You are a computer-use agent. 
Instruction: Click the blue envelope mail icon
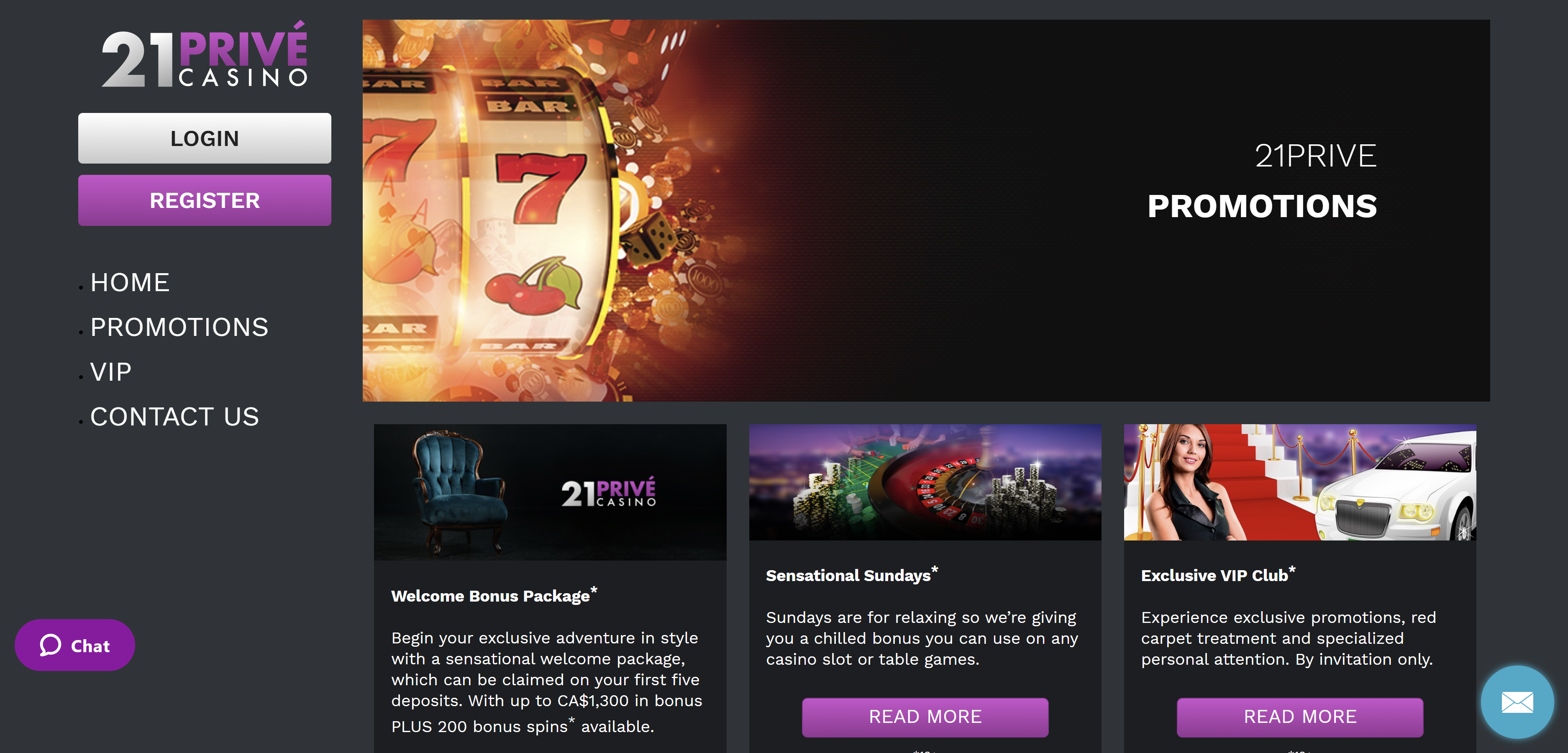pos(1517,702)
